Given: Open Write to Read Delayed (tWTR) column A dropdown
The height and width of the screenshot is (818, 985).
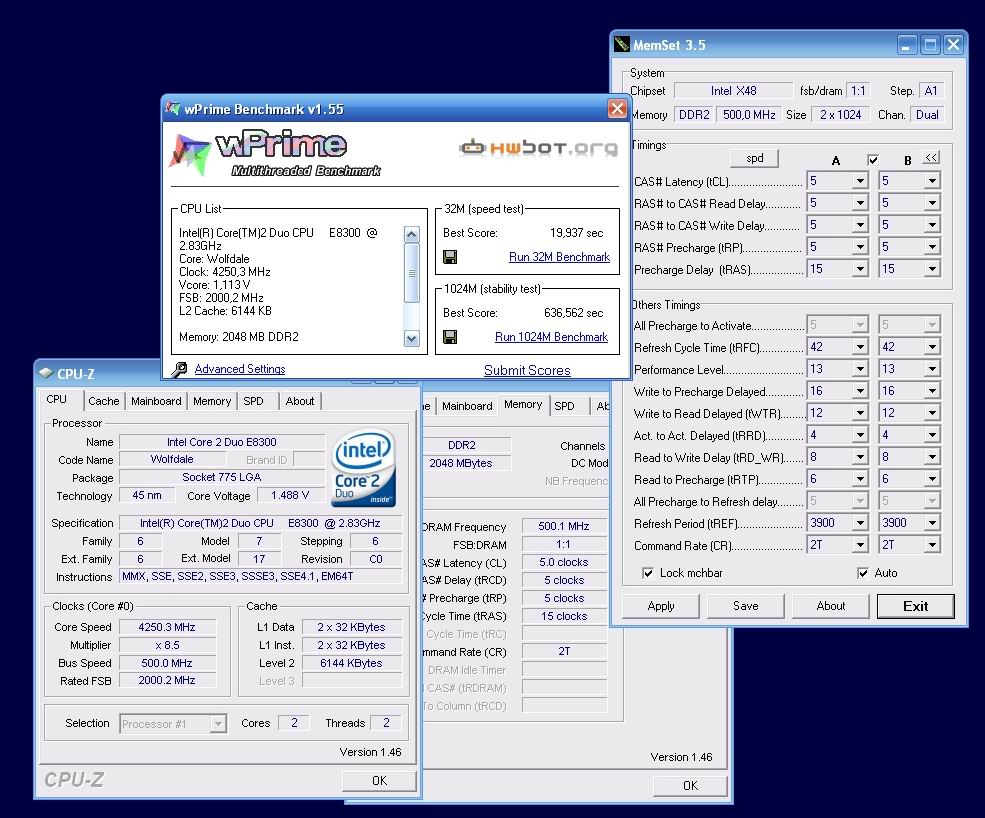Looking at the screenshot, I should click(860, 413).
